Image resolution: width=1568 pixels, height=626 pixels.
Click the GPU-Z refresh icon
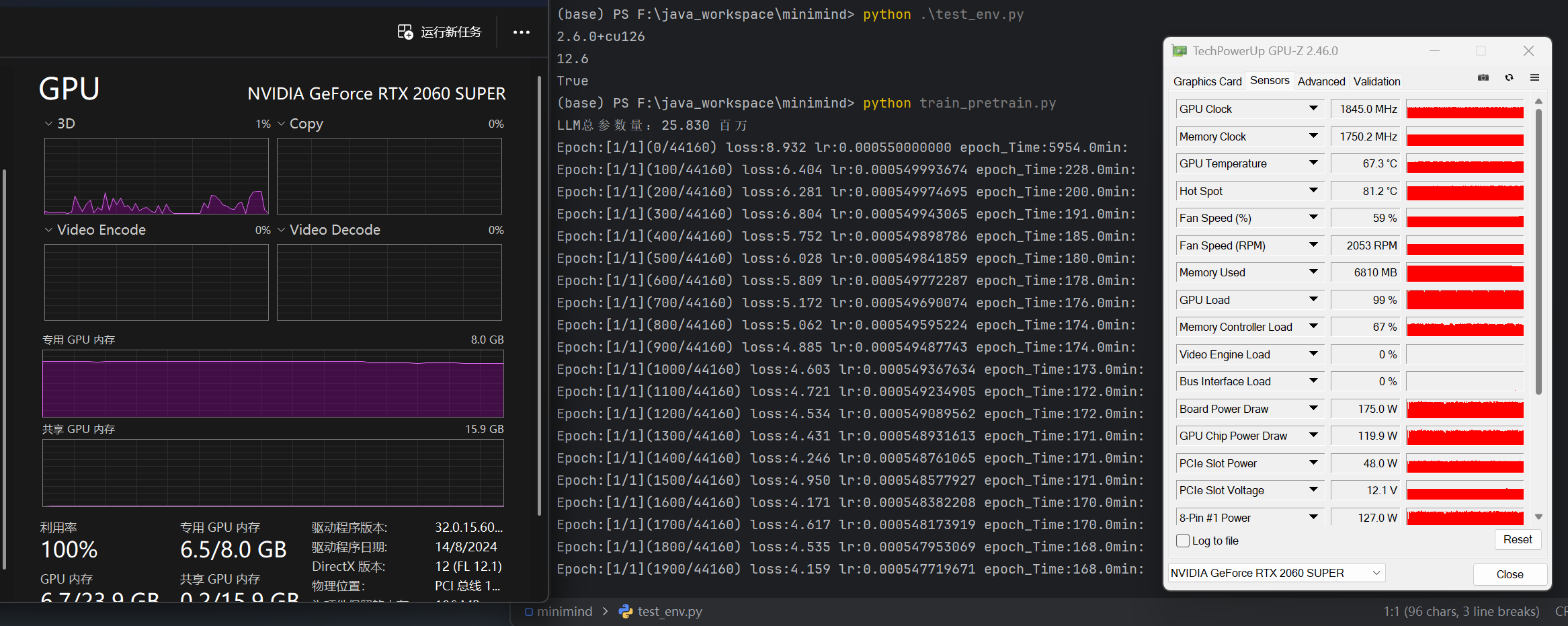tap(1509, 78)
